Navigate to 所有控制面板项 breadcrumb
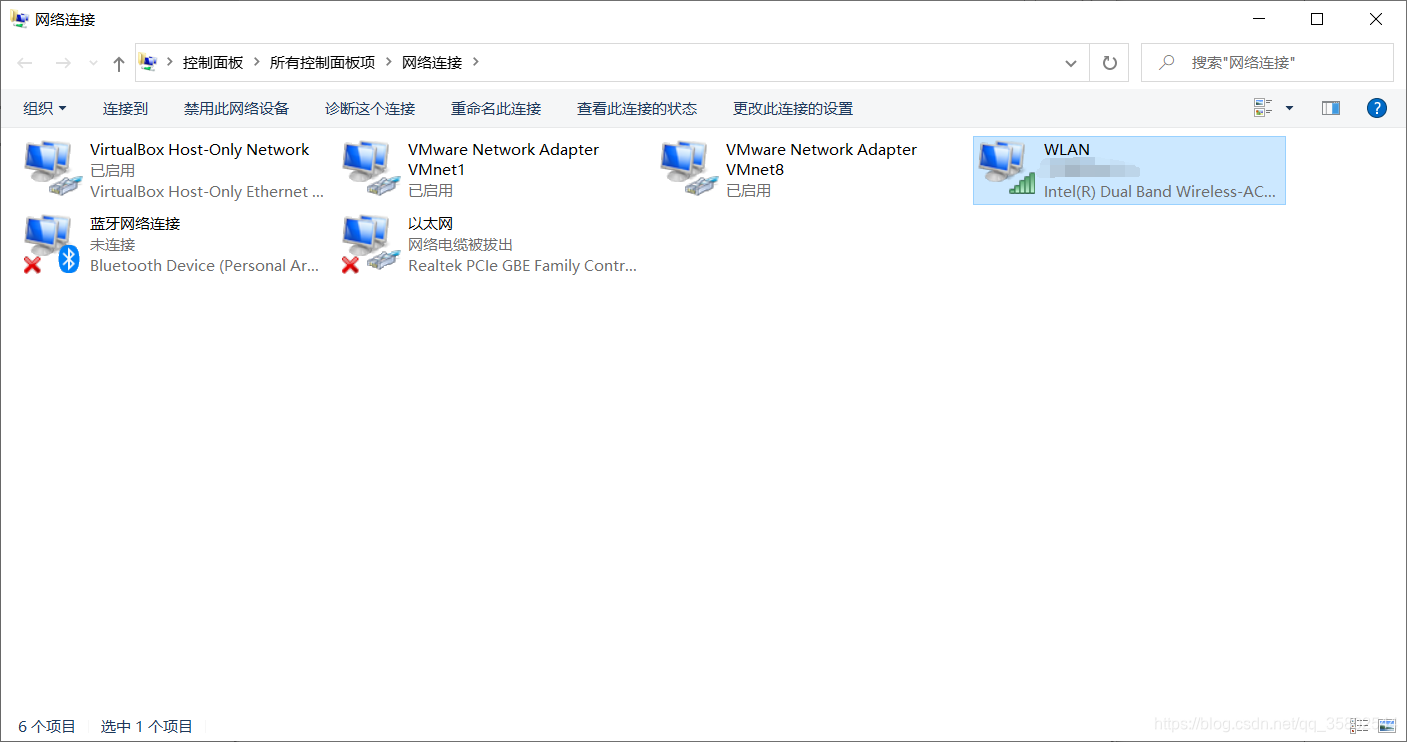Screen dimensions: 1407x742 [x=322, y=62]
